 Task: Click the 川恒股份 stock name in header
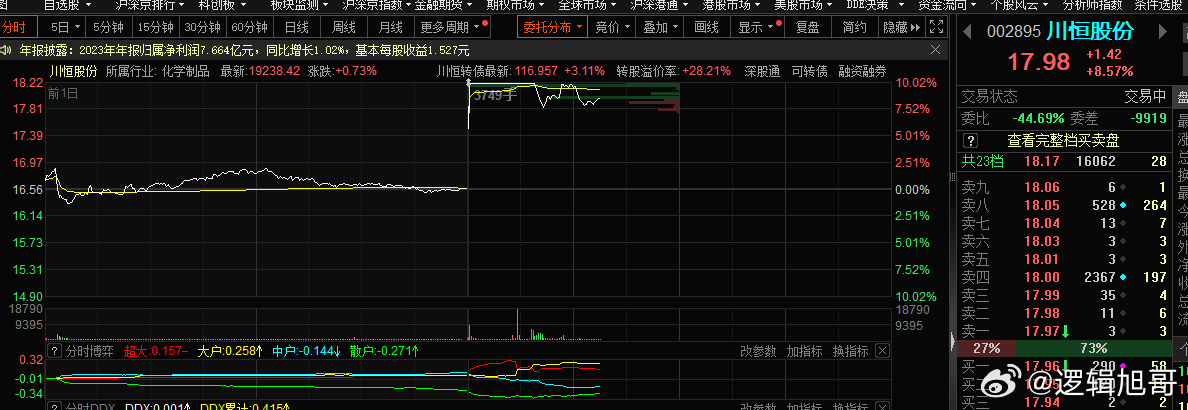tap(1090, 32)
